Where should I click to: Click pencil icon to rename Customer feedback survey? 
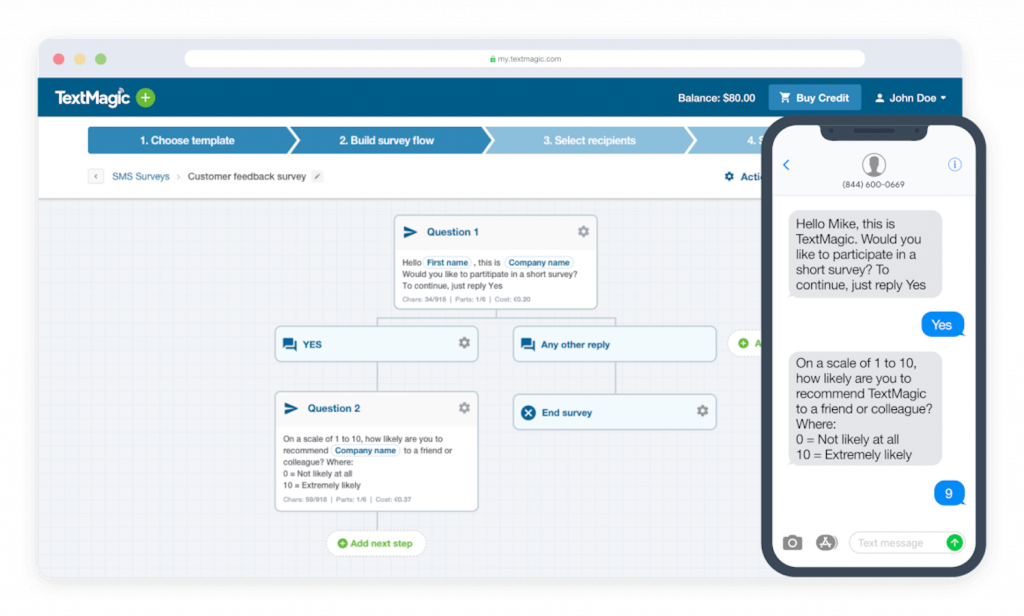pyautogui.click(x=317, y=177)
